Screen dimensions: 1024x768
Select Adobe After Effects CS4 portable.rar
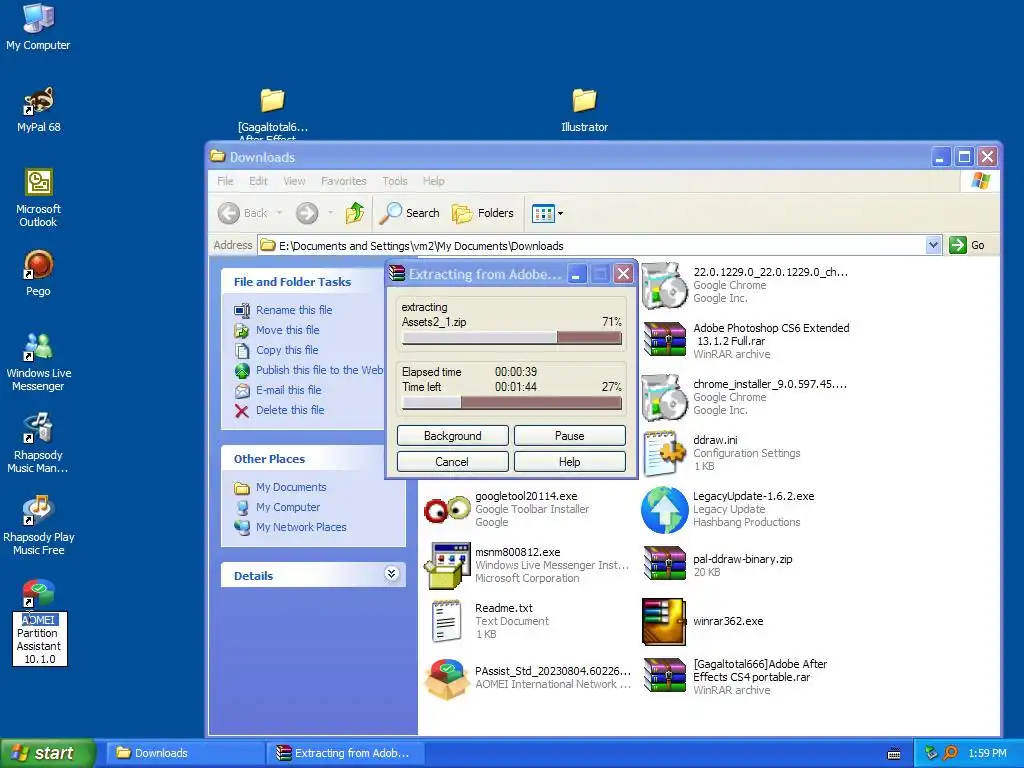click(735, 677)
